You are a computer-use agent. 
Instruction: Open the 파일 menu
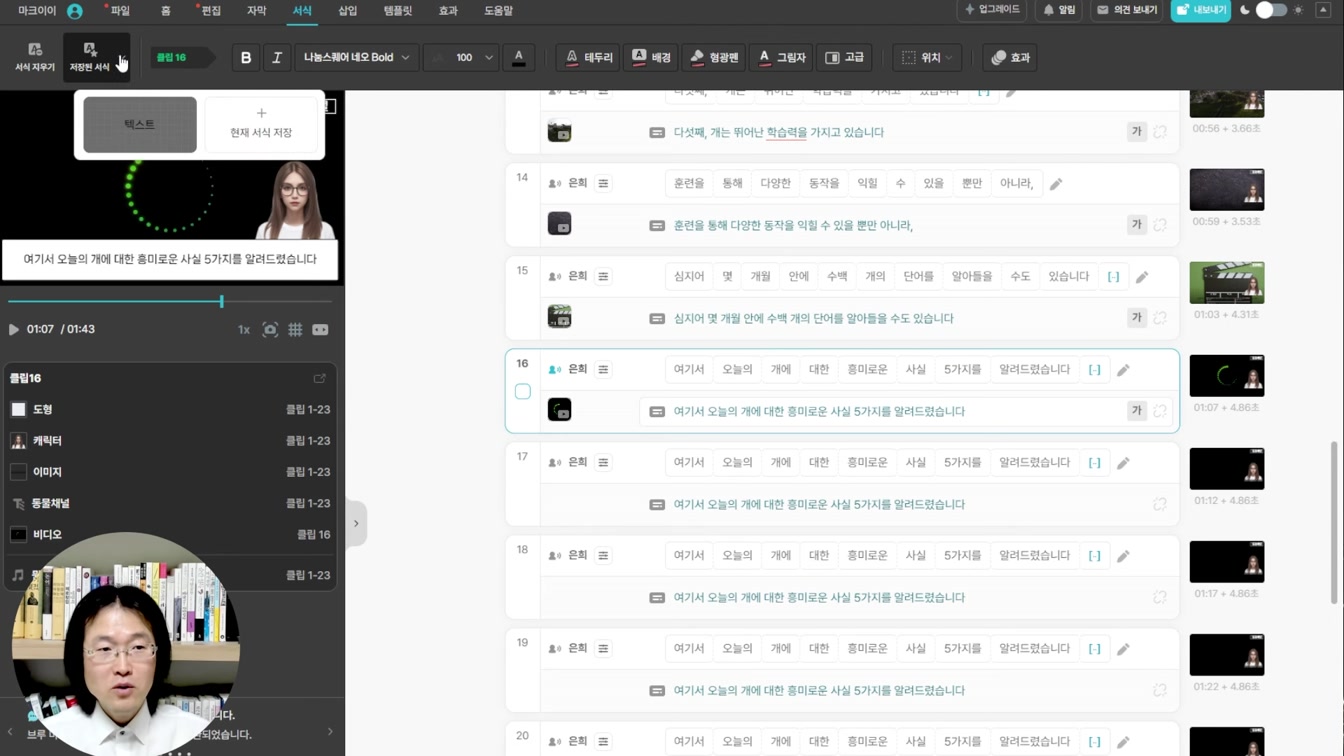point(120,11)
